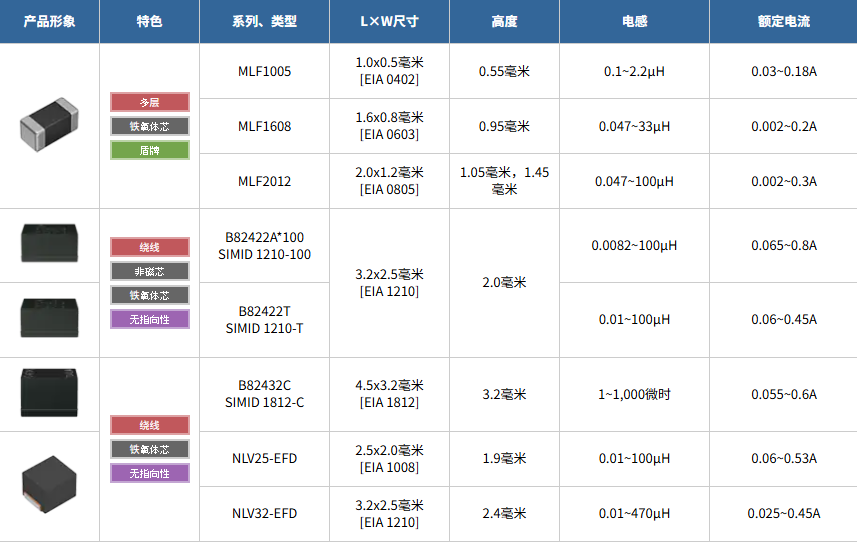857x543 pixels.
Task: Click the 2.0x1.2毫米 [EIA 0805] size cell
Action: click(389, 181)
